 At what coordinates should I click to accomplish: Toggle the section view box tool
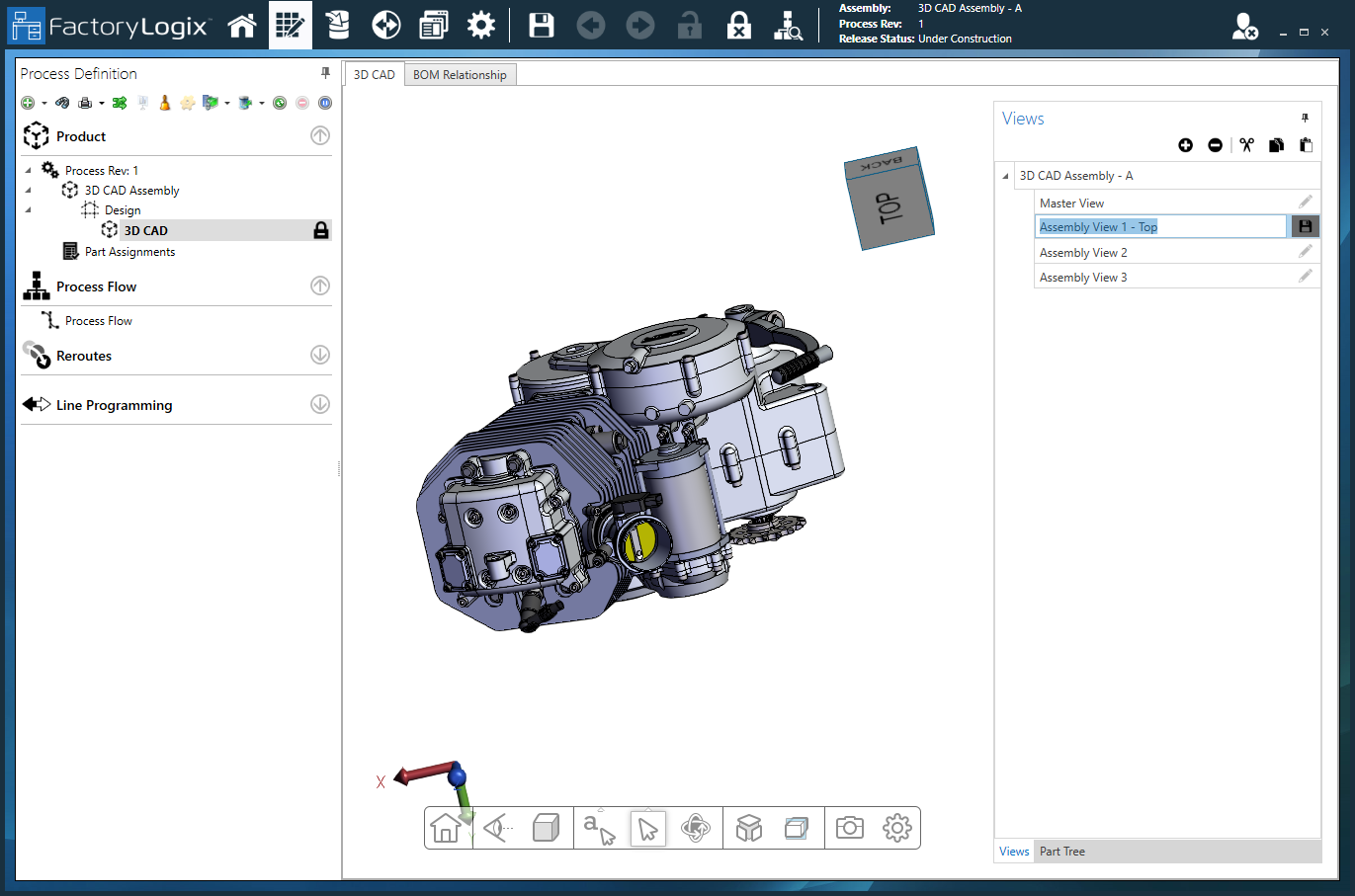pyautogui.click(x=796, y=828)
